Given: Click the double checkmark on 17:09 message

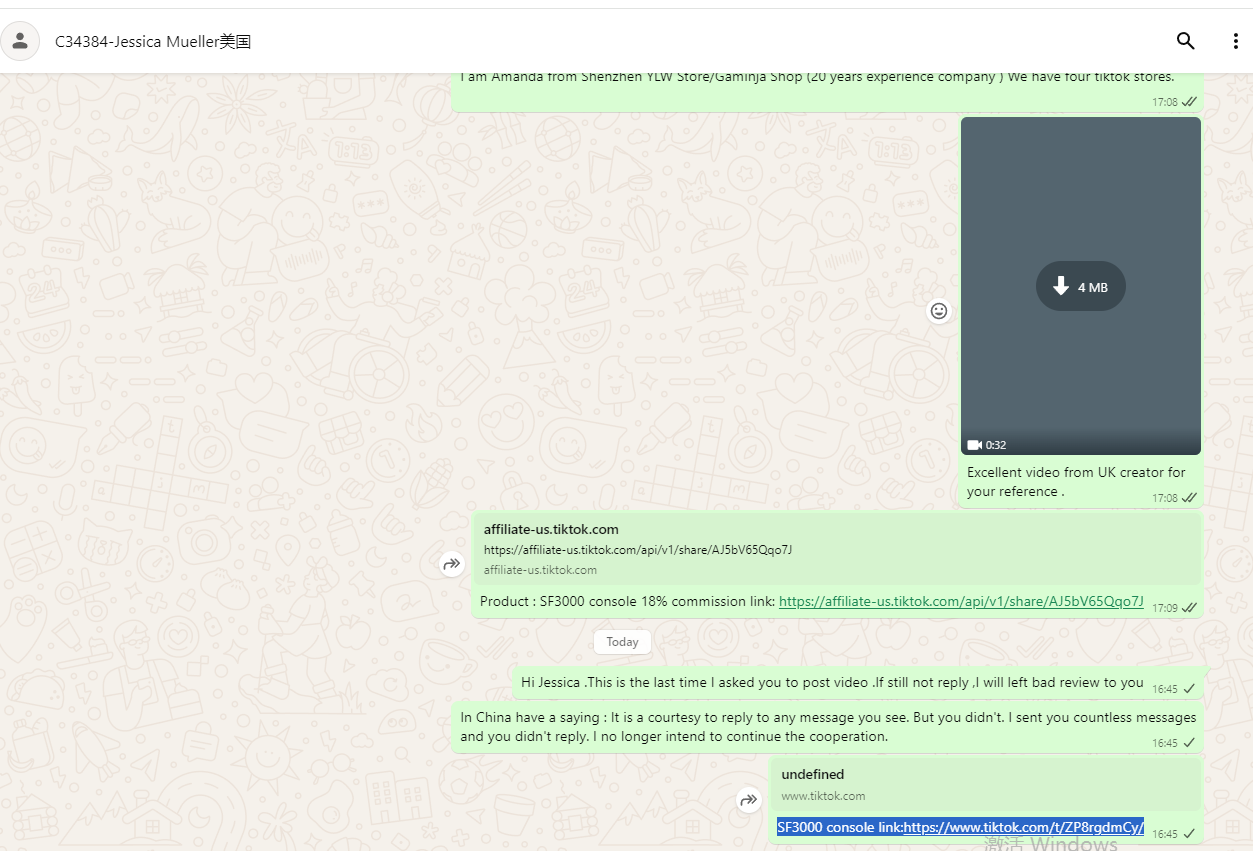Looking at the screenshot, I should (1189, 608).
